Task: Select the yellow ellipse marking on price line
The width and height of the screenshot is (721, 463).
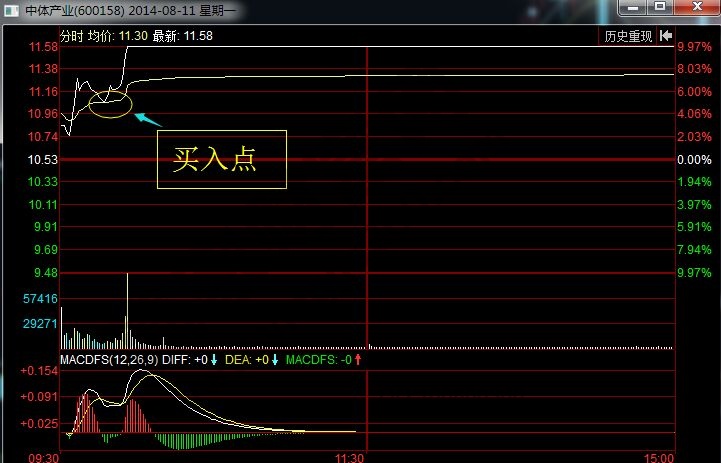Action: tap(110, 103)
